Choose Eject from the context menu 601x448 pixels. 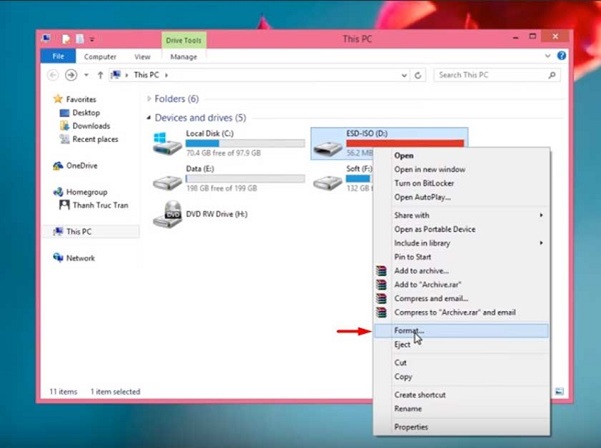[x=461, y=344]
